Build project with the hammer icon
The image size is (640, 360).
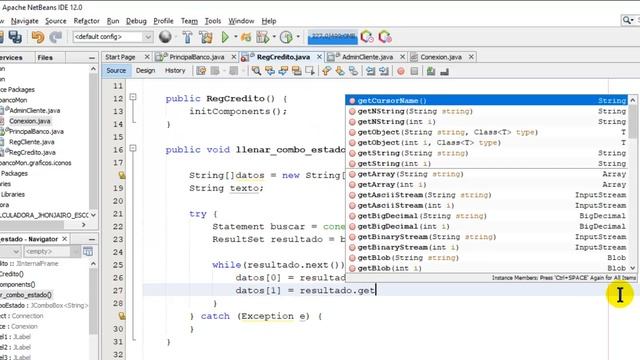pos(187,37)
